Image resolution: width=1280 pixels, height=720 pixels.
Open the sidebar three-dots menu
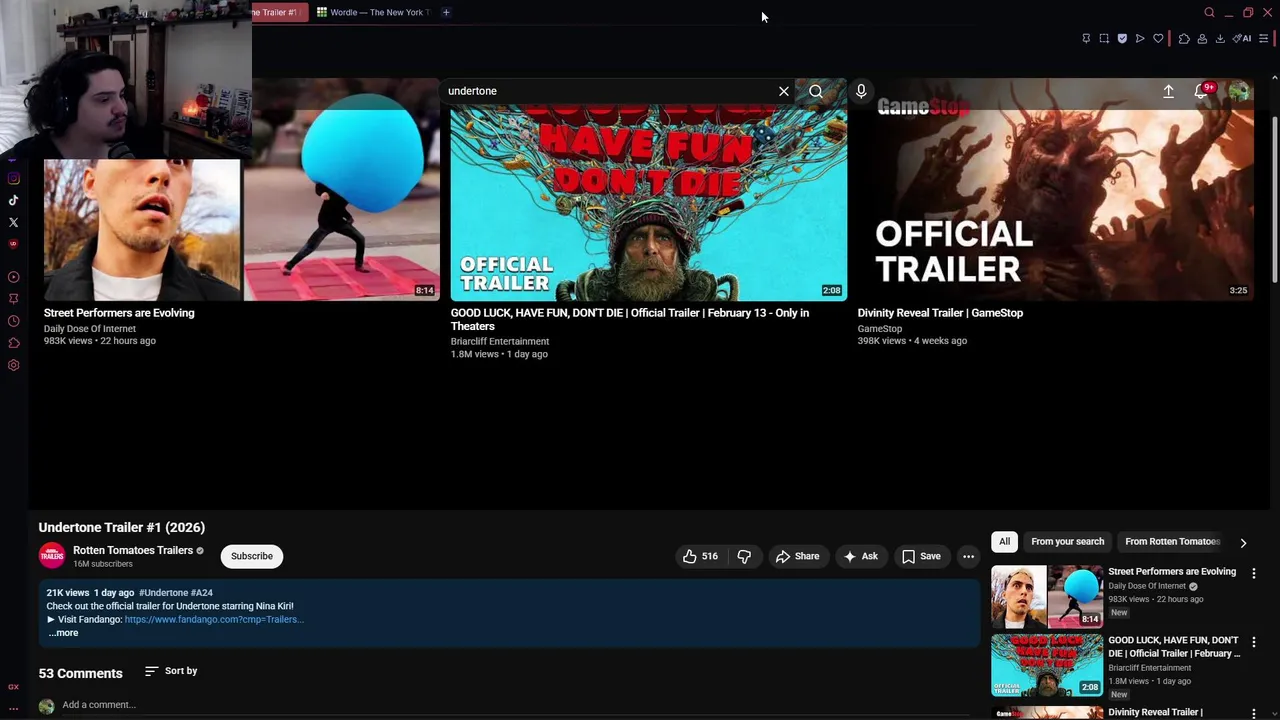coord(13,709)
